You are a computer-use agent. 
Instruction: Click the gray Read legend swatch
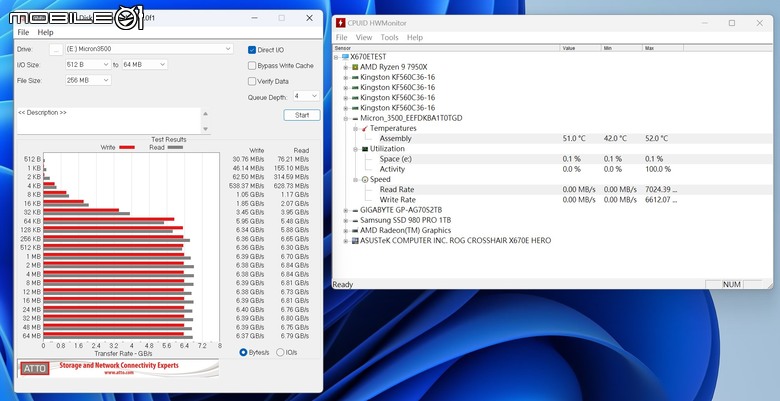[175, 147]
